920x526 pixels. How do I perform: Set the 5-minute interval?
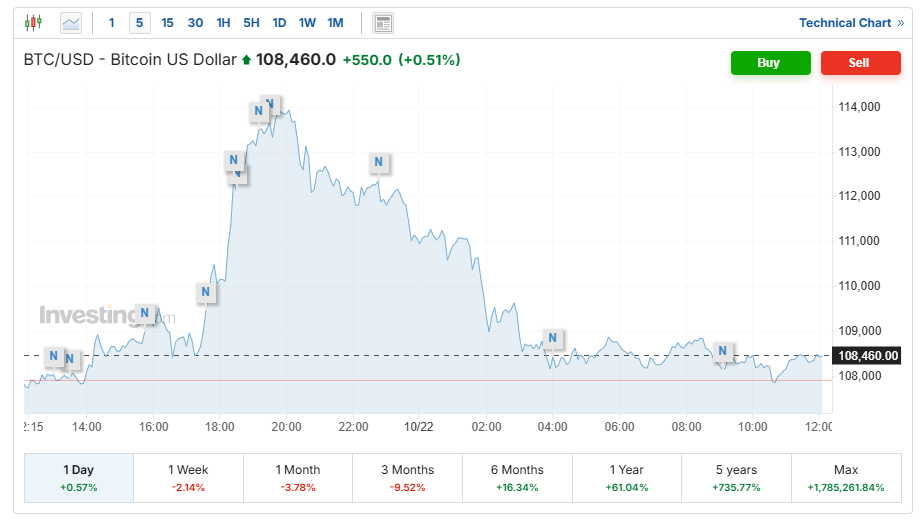139,22
